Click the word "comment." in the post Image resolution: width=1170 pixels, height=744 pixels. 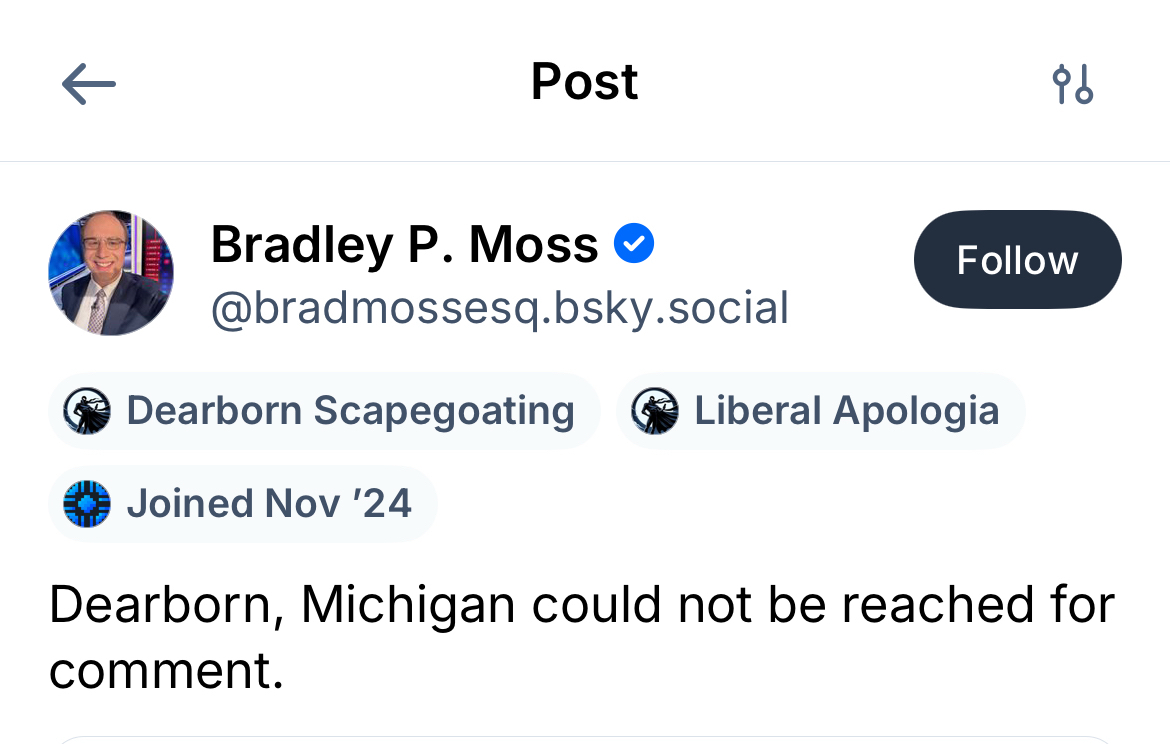tap(166, 671)
